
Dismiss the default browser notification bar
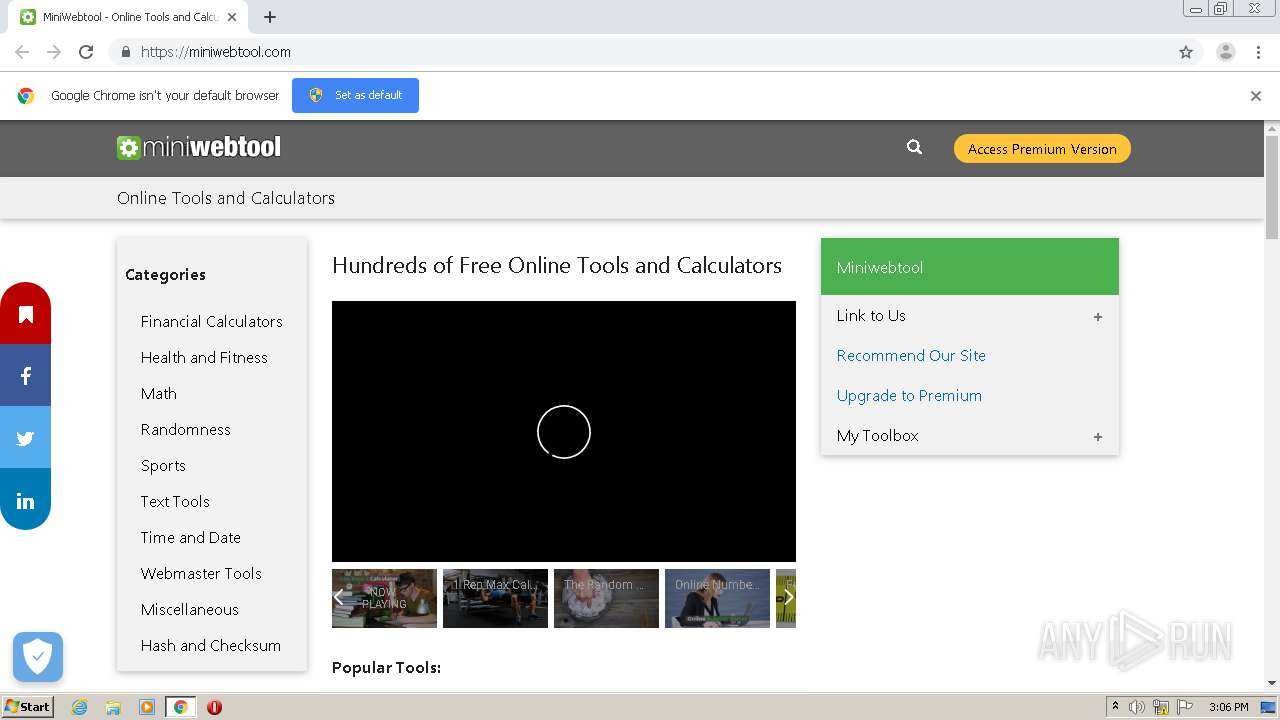(x=1256, y=96)
